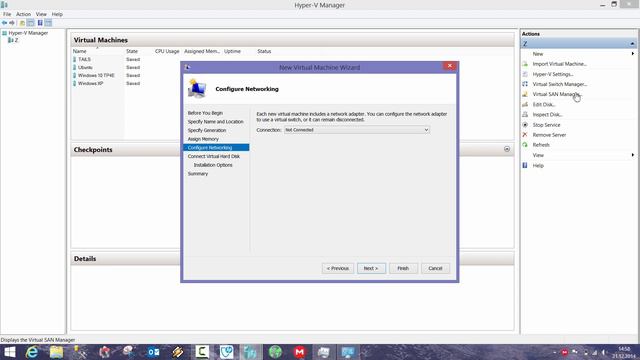Open the Help menu in the menu bar

click(x=57, y=14)
